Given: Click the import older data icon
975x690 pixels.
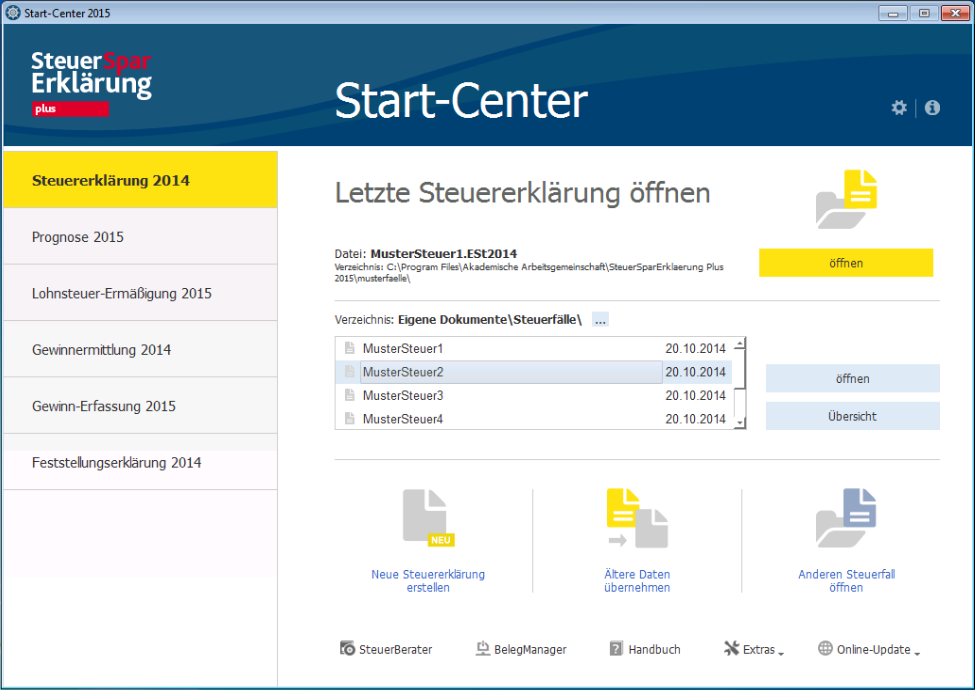Looking at the screenshot, I should coord(637,520).
